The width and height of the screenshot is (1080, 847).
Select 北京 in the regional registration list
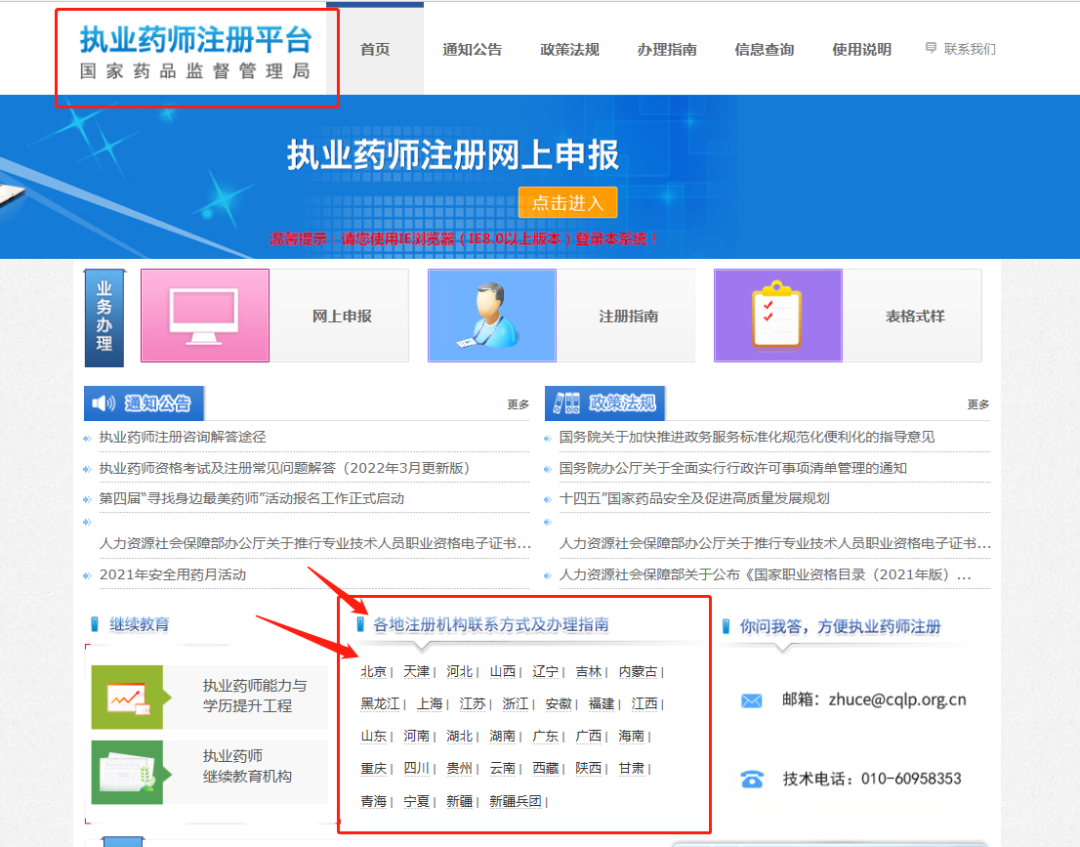tap(373, 672)
